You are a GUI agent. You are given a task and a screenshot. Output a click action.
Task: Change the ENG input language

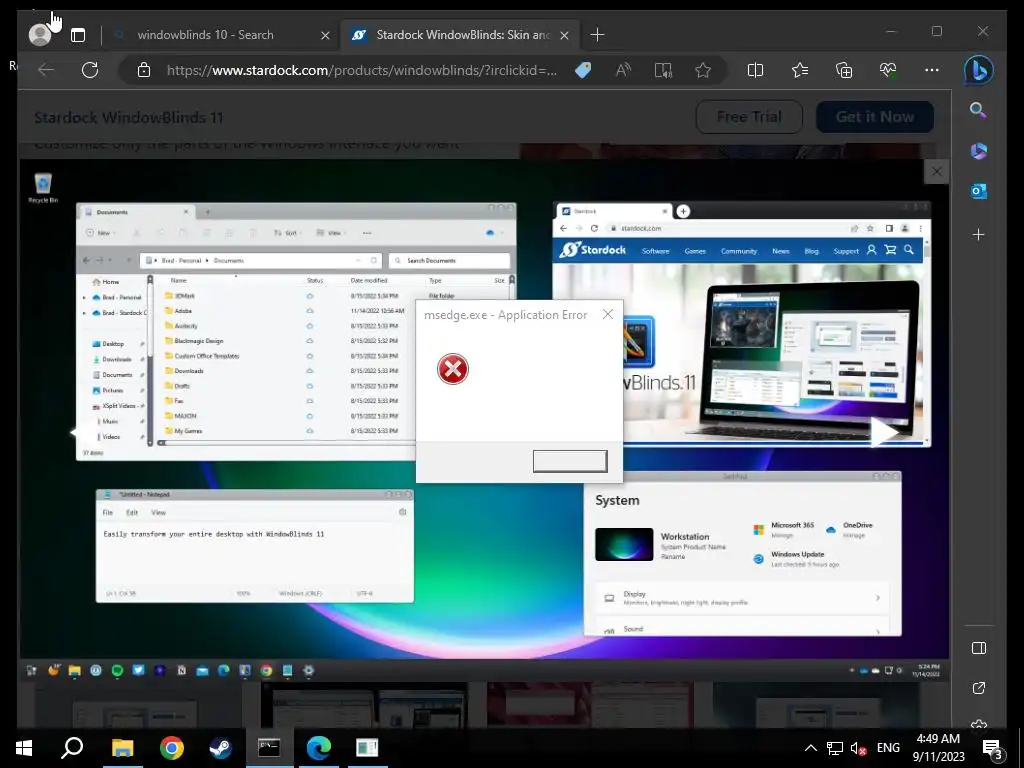click(888, 748)
